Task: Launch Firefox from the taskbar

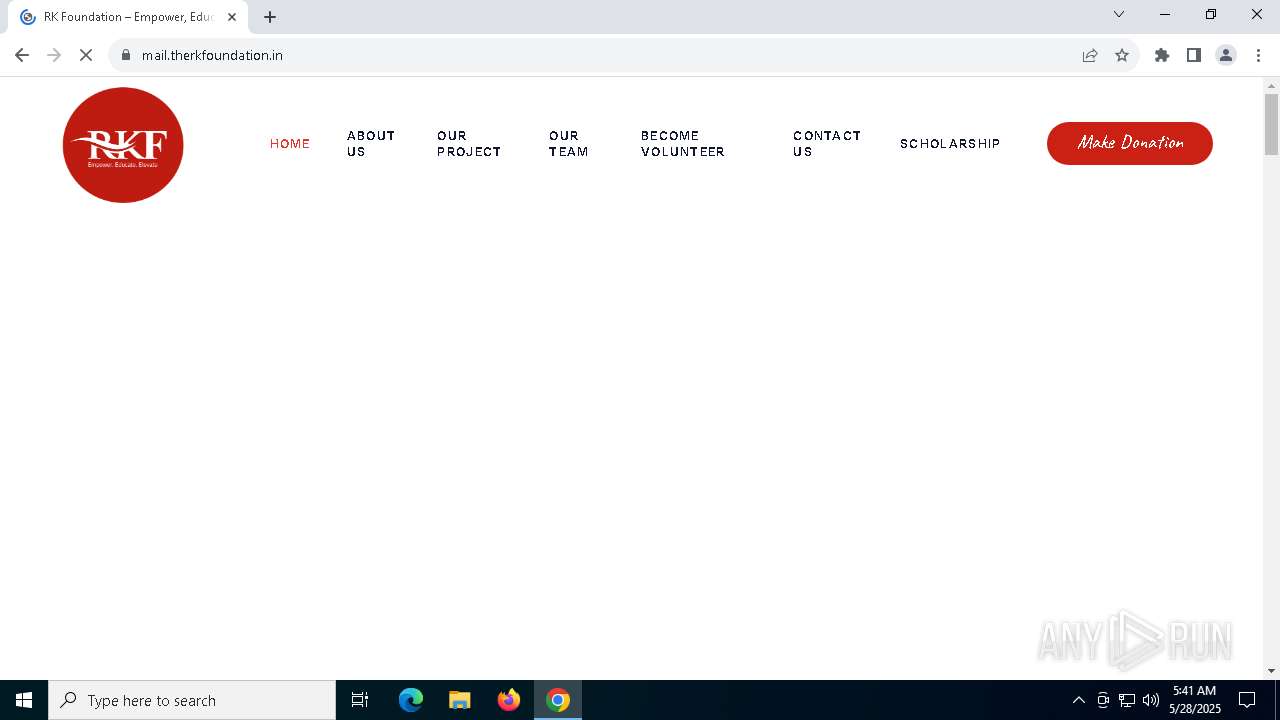Action: tap(509, 700)
